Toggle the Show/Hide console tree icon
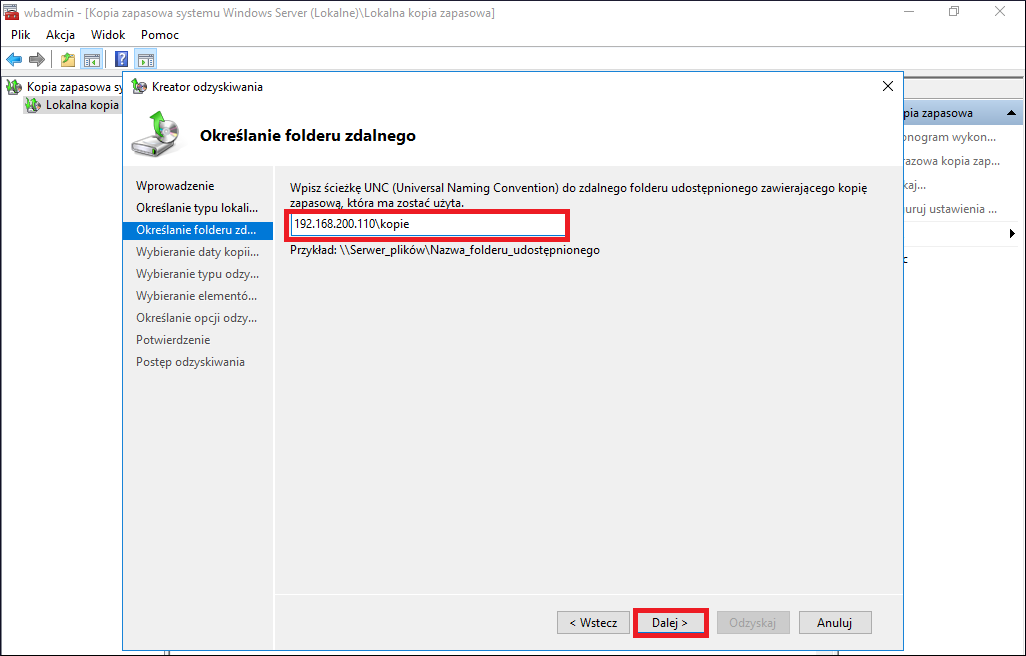This screenshot has height=656, width=1026. (x=92, y=60)
